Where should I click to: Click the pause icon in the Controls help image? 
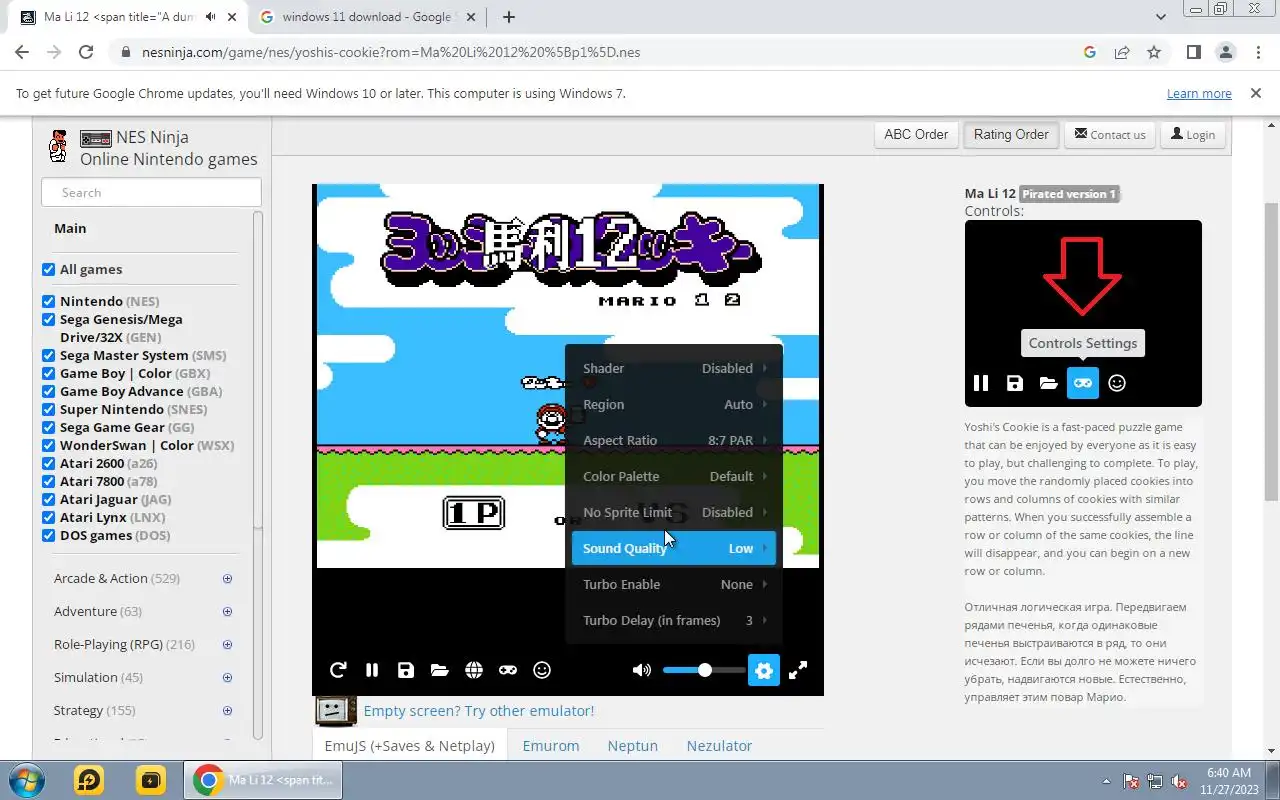tap(981, 383)
